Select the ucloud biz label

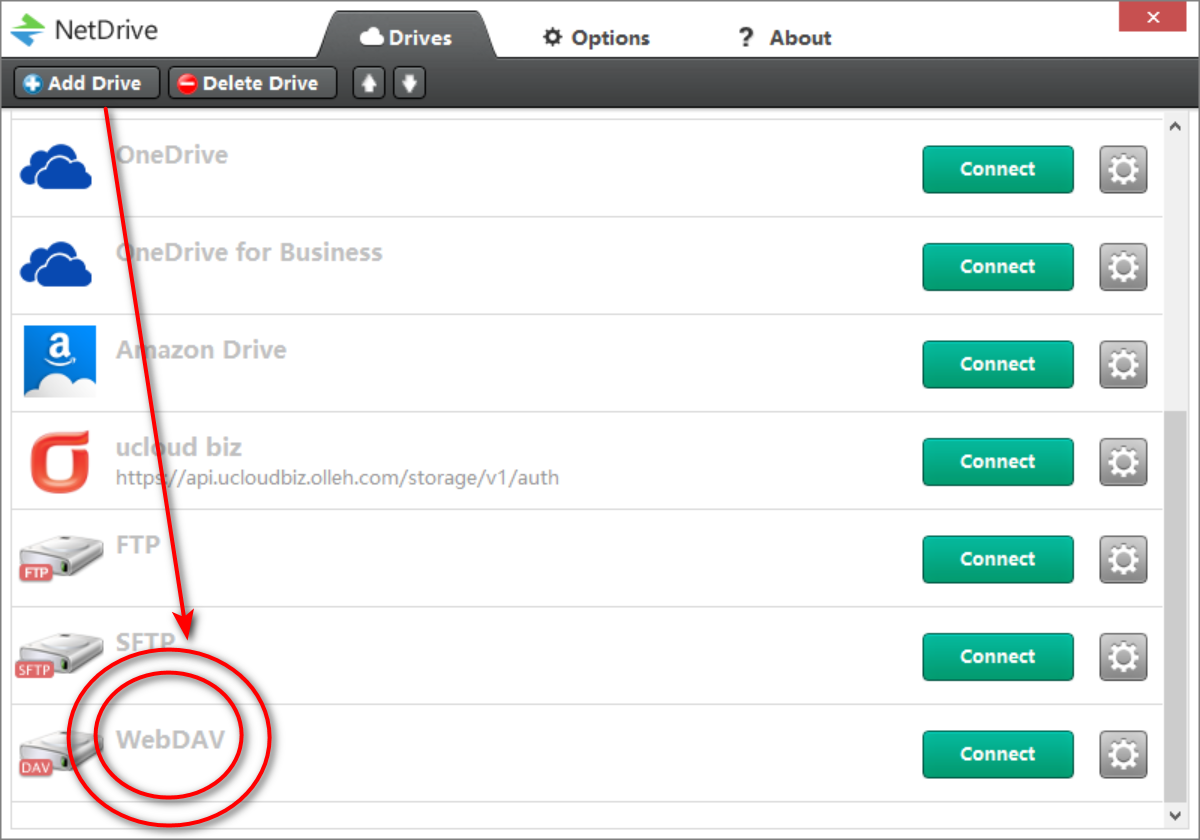pos(179,447)
